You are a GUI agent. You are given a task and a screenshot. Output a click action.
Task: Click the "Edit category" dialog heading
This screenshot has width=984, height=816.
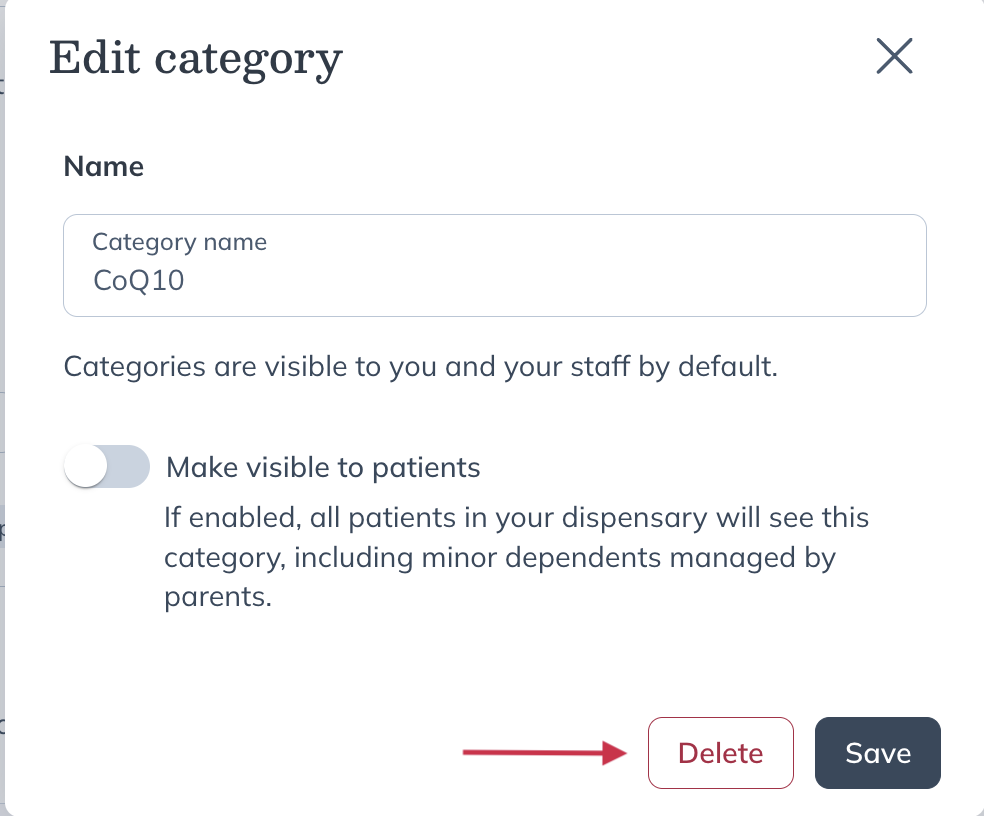tap(196, 58)
